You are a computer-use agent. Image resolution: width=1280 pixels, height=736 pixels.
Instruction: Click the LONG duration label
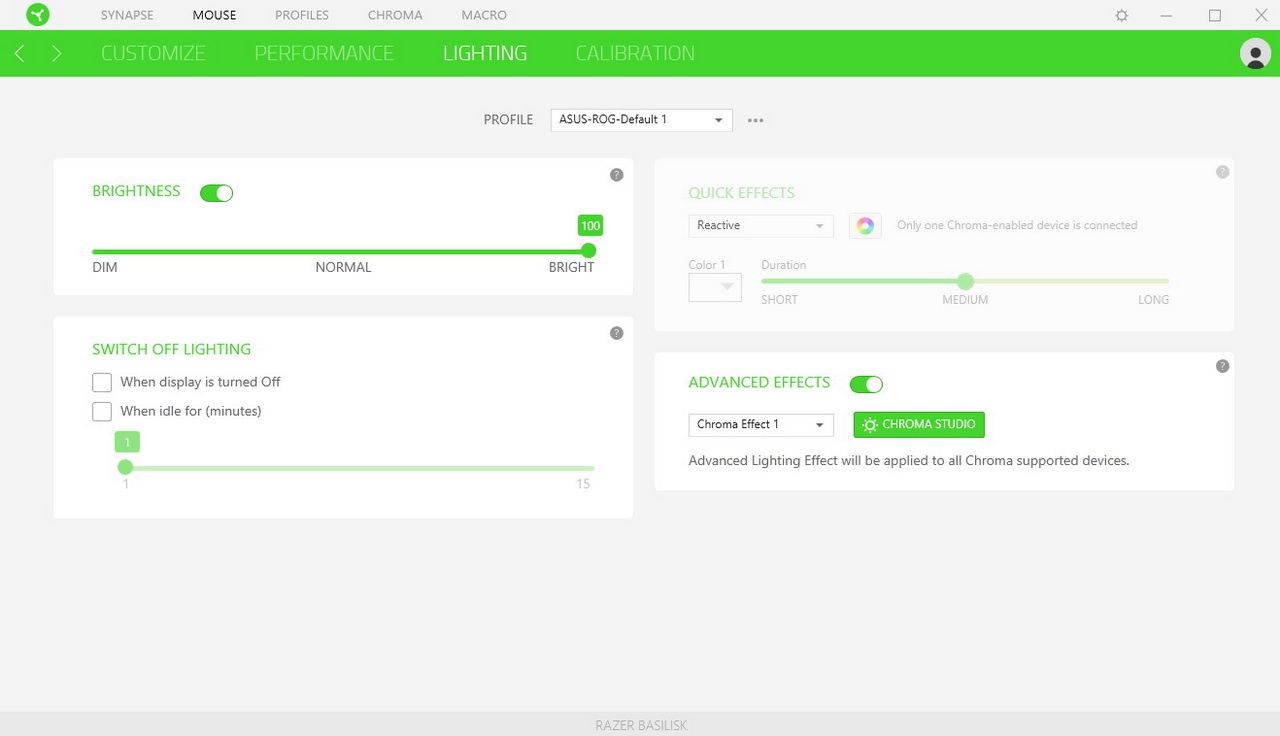pyautogui.click(x=1153, y=300)
